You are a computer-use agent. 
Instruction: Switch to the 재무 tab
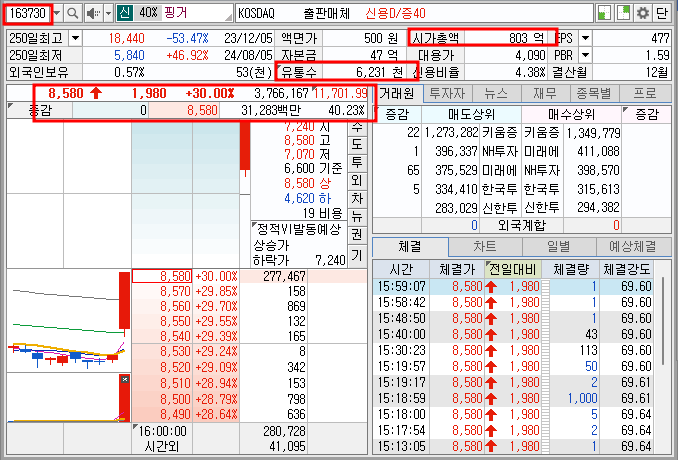[546, 93]
